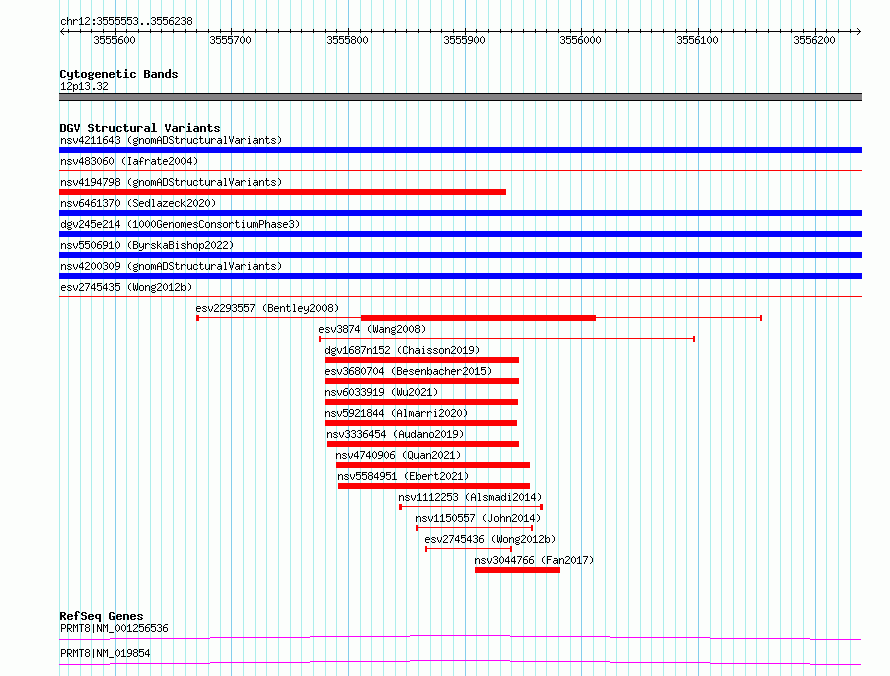The height and width of the screenshot is (676, 890).
Task: Select the nsv4194798 red variant bar
Action: tap(282, 192)
